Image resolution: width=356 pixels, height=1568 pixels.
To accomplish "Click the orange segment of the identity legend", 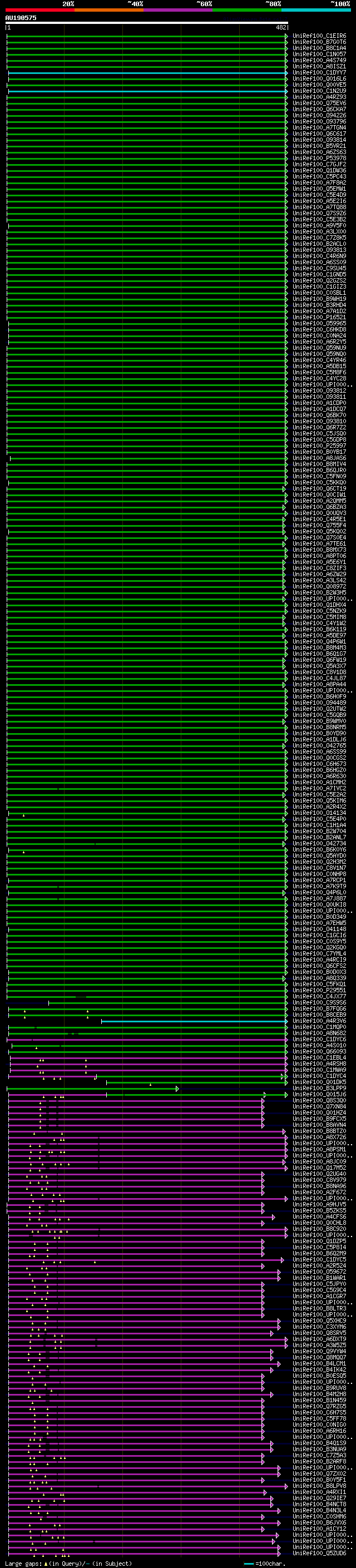I will (109, 10).
